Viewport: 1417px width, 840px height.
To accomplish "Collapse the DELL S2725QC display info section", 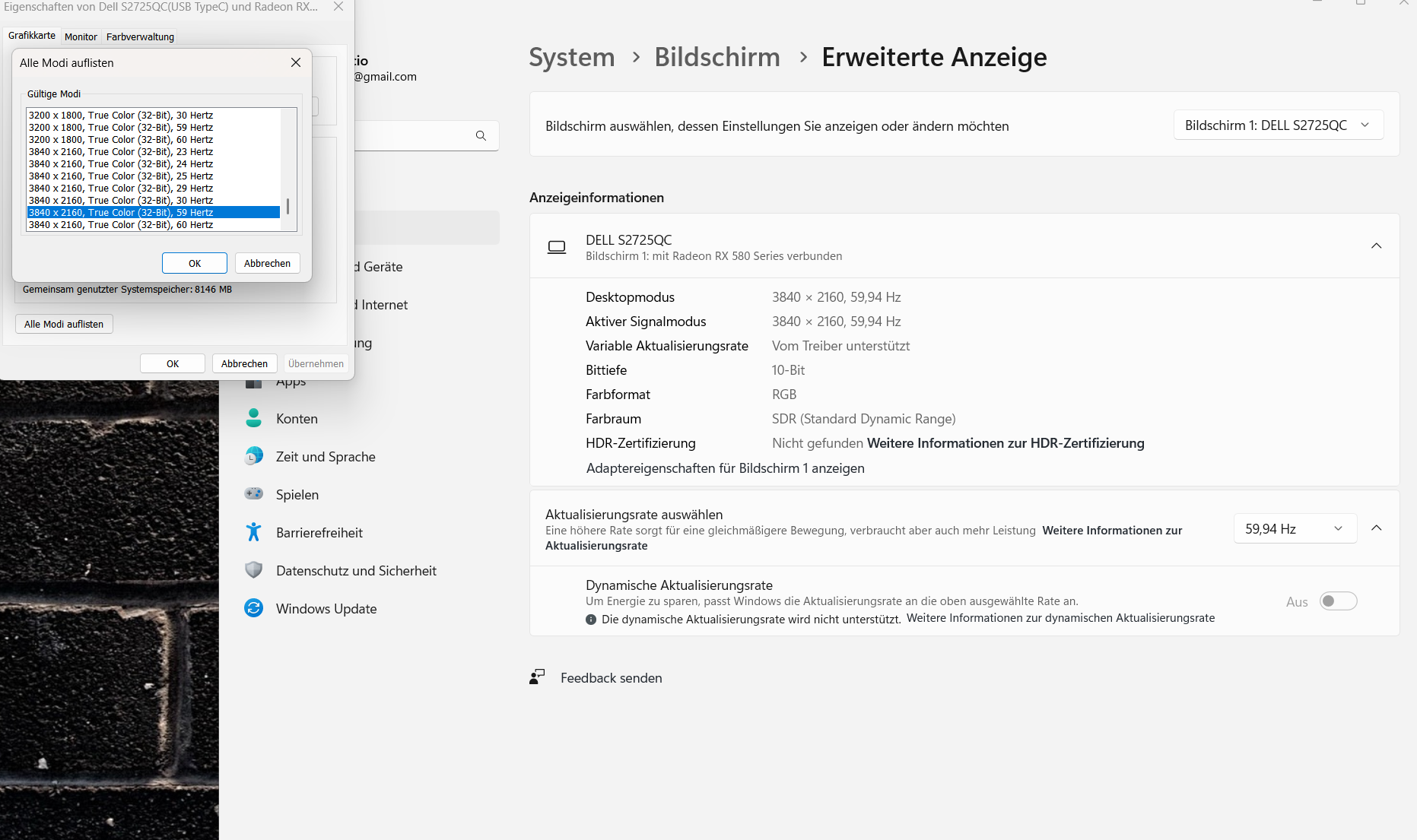I will (x=1376, y=246).
